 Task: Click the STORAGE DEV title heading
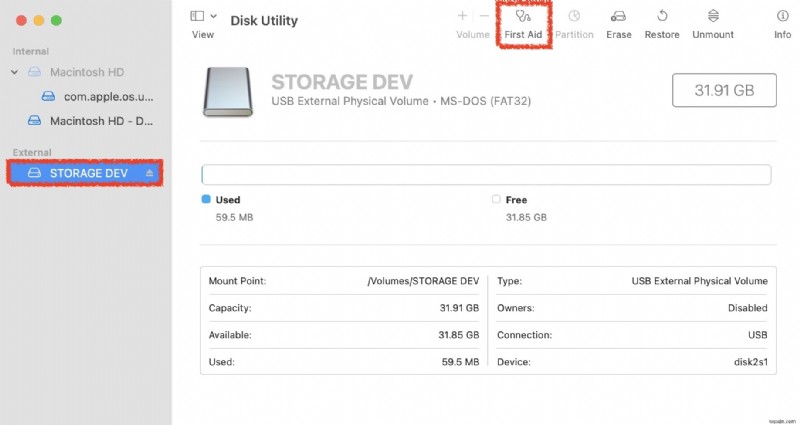(x=342, y=82)
